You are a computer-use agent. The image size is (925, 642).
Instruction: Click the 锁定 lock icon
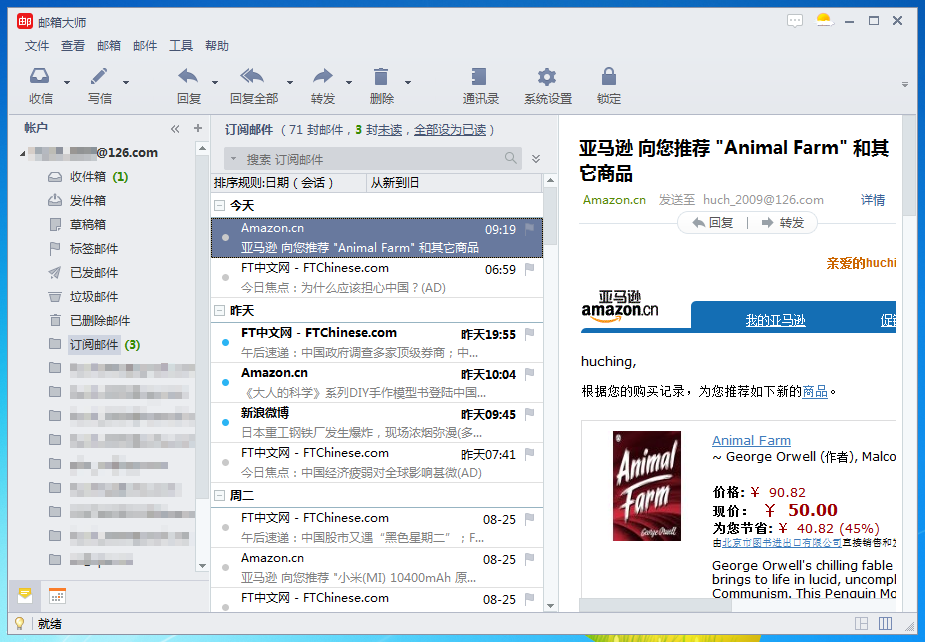(608, 77)
